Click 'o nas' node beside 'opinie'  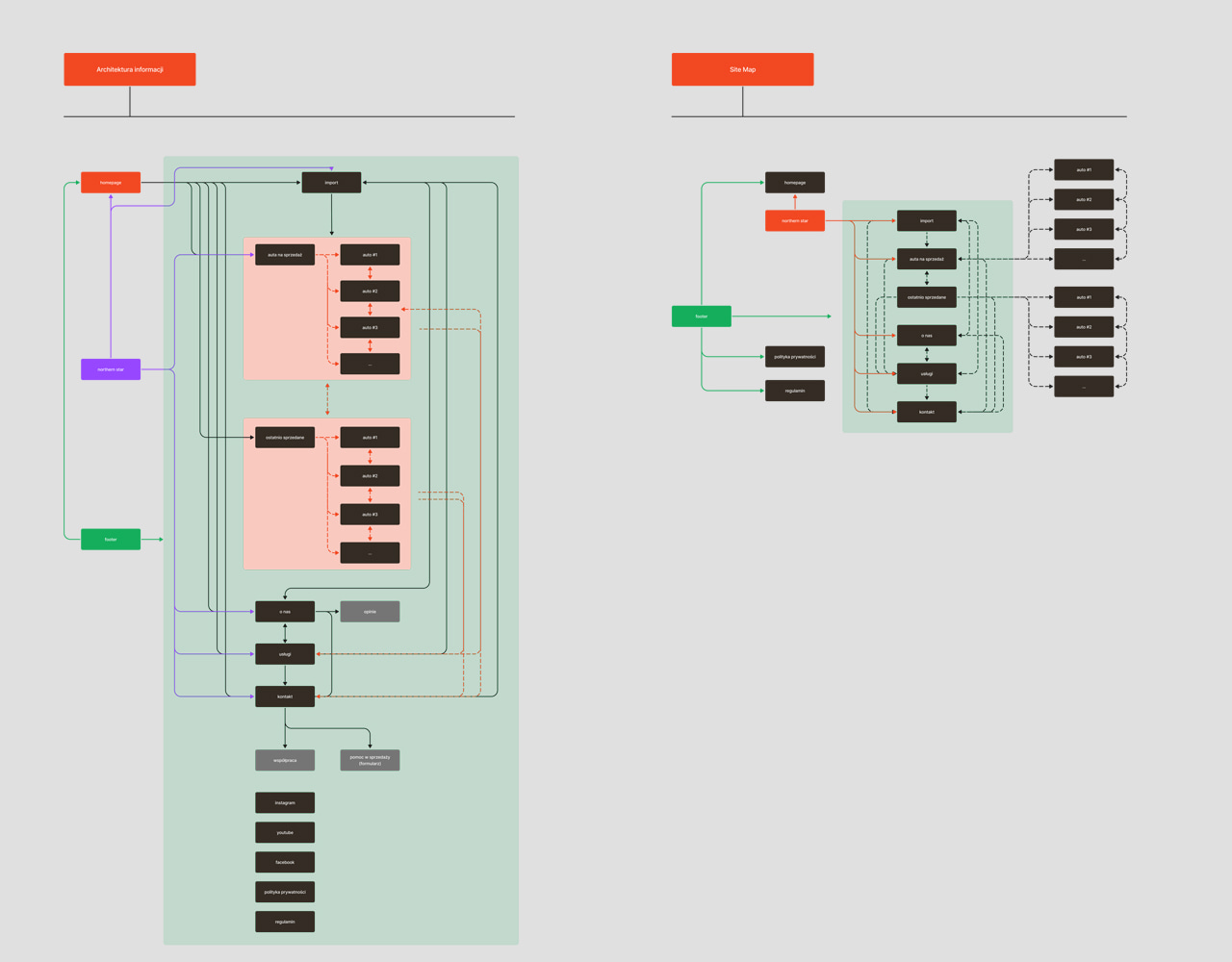tap(285, 612)
